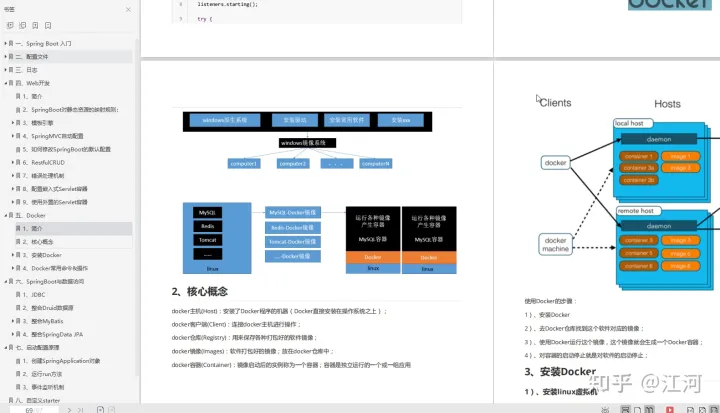
Task: Open bookmark 4、整合SpringData JPA
Action: tap(54, 334)
